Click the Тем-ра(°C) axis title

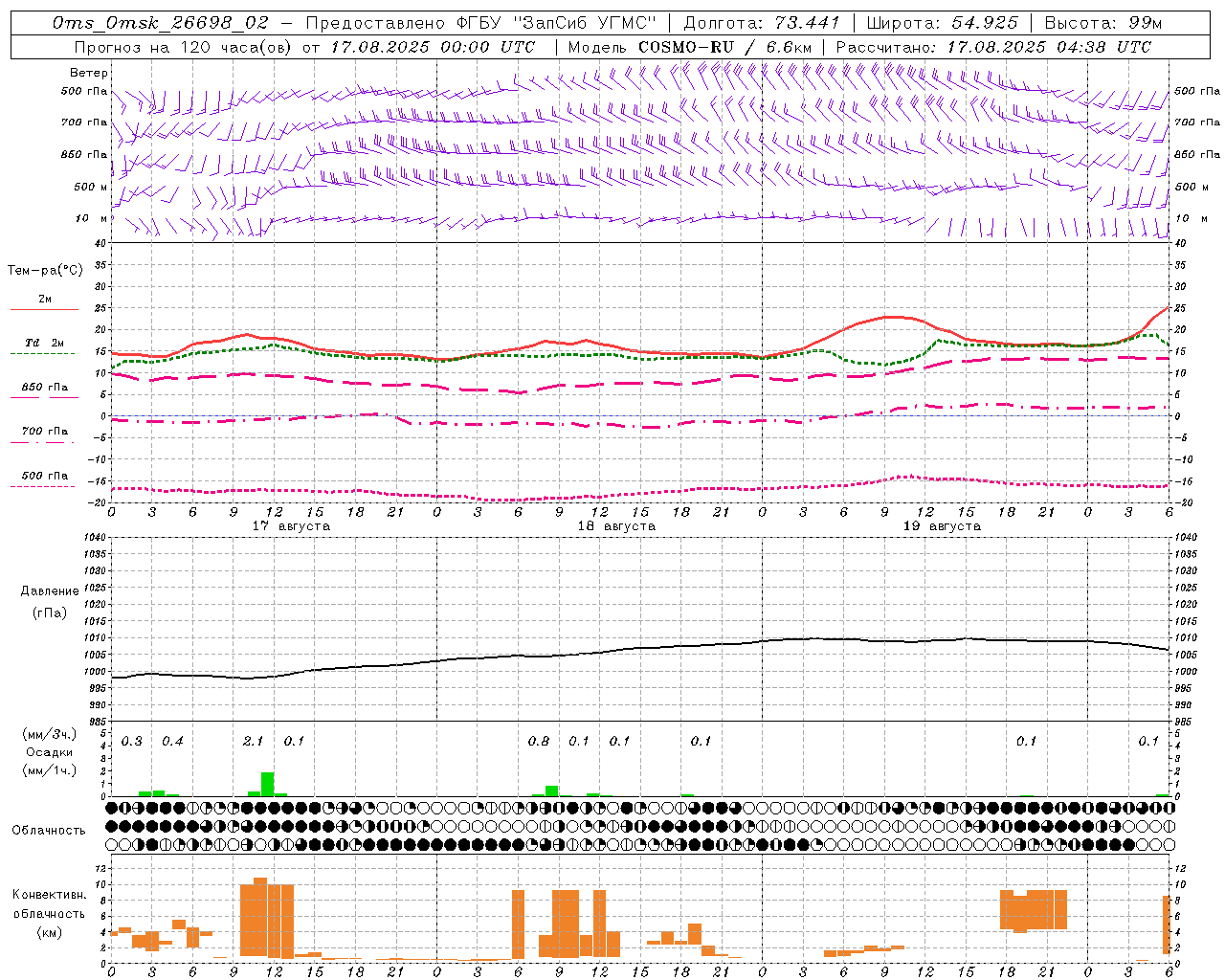45,271
